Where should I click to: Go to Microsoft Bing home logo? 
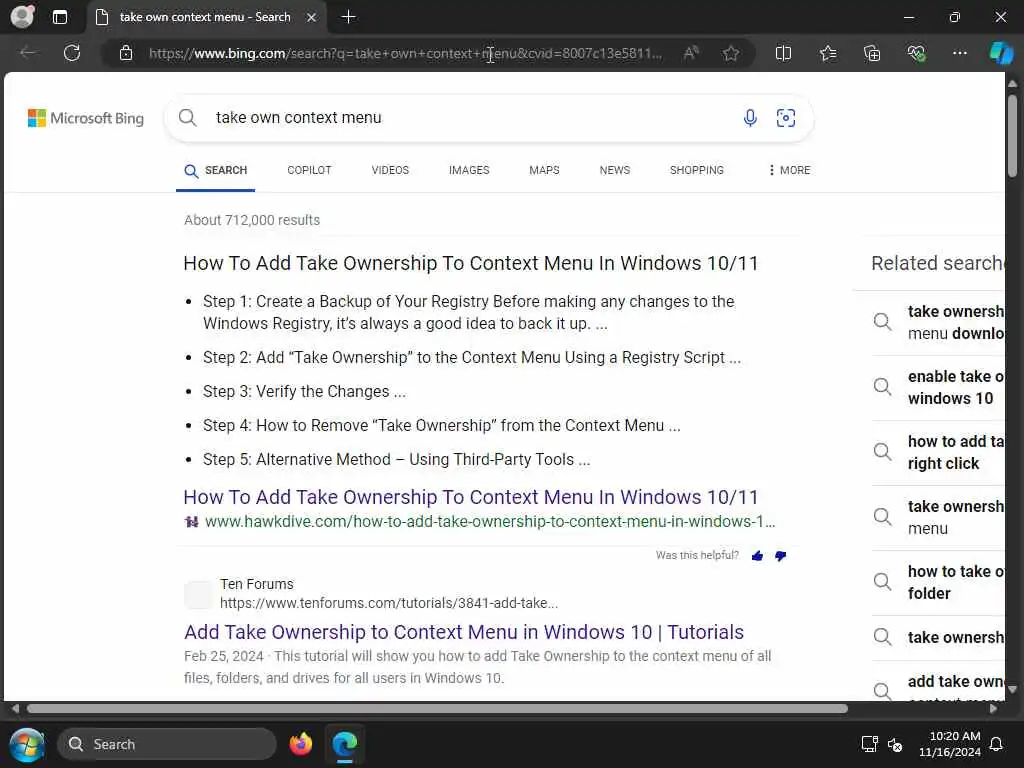coord(86,118)
